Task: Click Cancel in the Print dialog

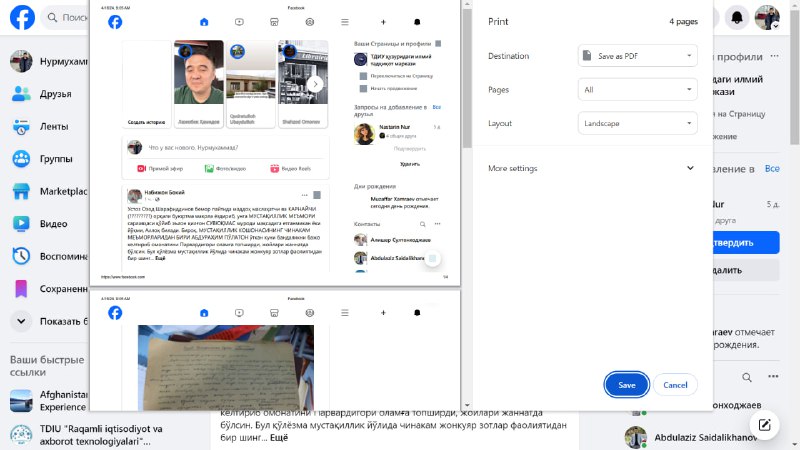Action: (x=675, y=385)
